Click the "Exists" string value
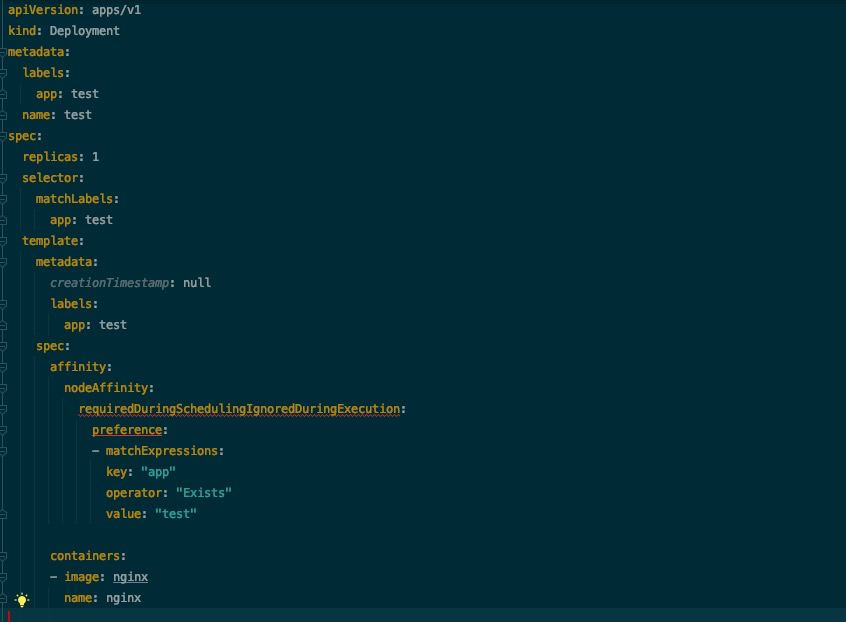 pos(203,493)
